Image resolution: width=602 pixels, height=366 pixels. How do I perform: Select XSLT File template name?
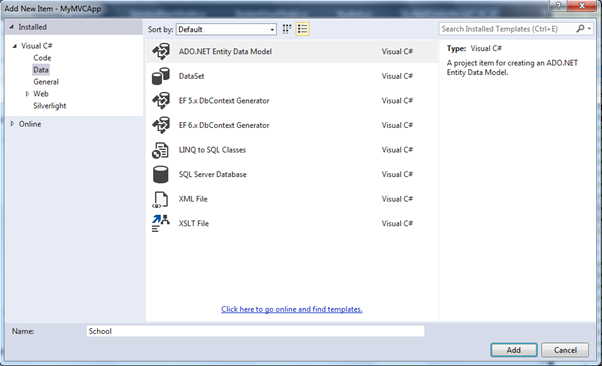[x=194, y=224]
